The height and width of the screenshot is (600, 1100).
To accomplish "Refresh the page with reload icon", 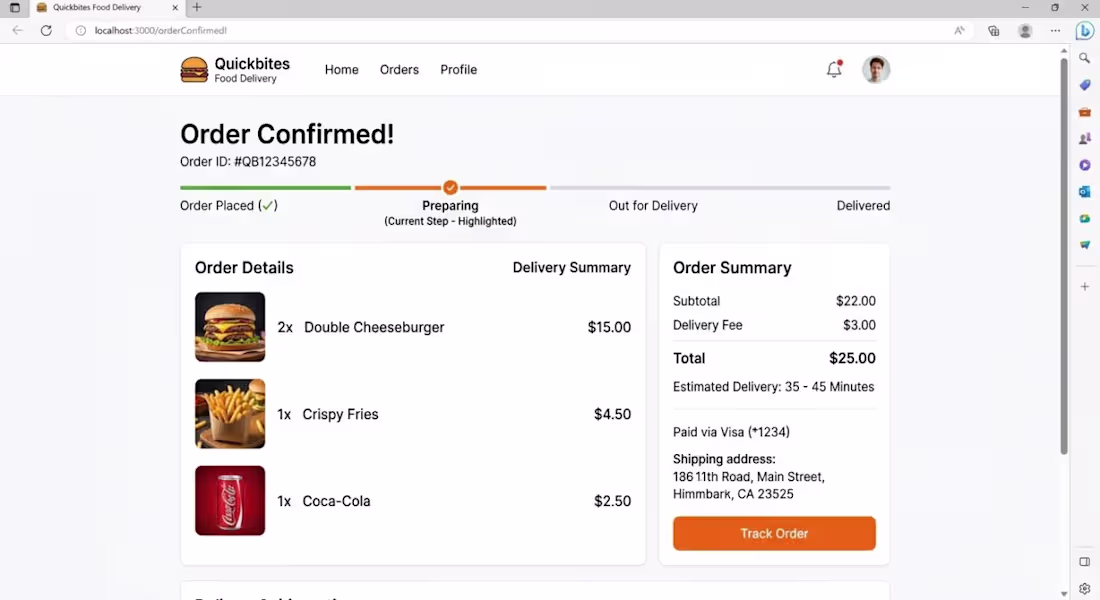I will point(46,30).
